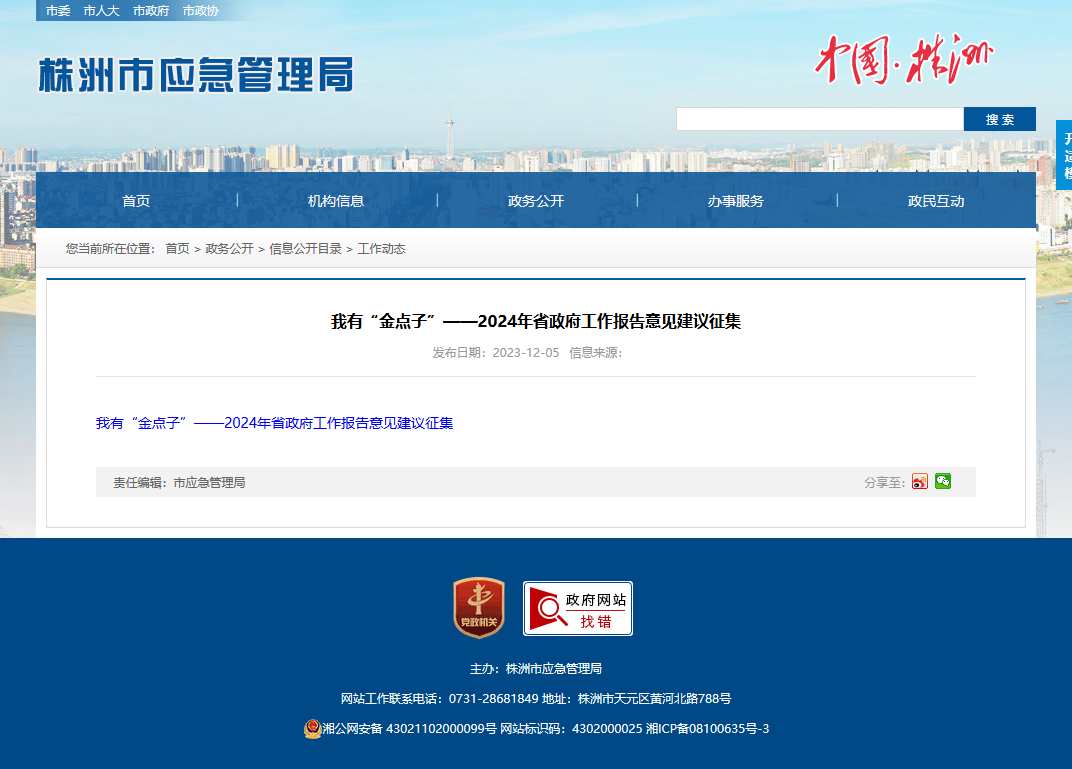The width and height of the screenshot is (1072, 769).
Task: Click the 中国·株洲 calligraphy logo
Action: point(903,59)
